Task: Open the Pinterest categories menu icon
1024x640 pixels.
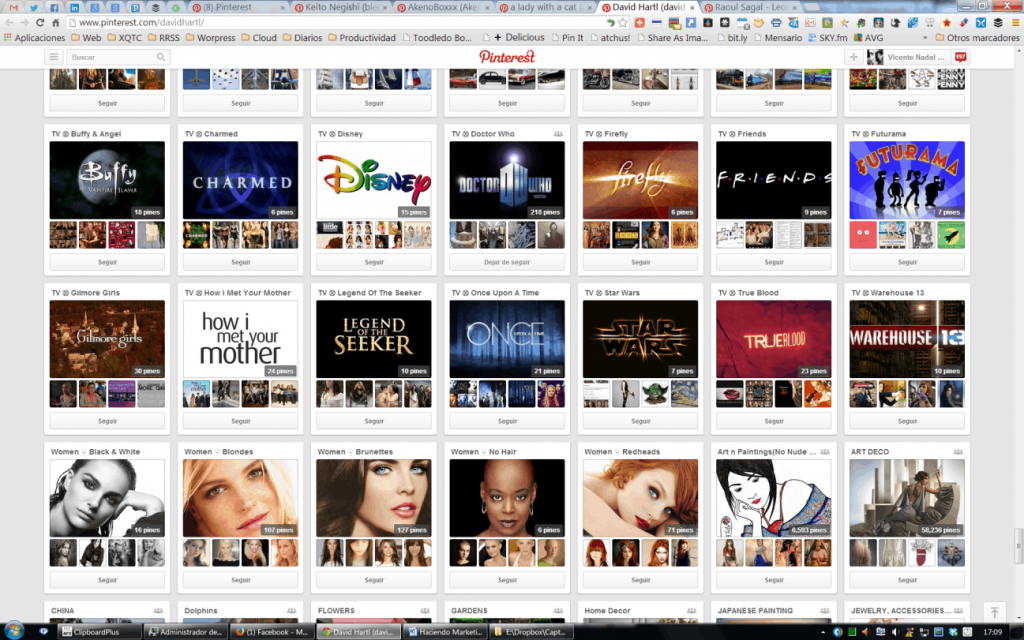Action: (x=54, y=58)
